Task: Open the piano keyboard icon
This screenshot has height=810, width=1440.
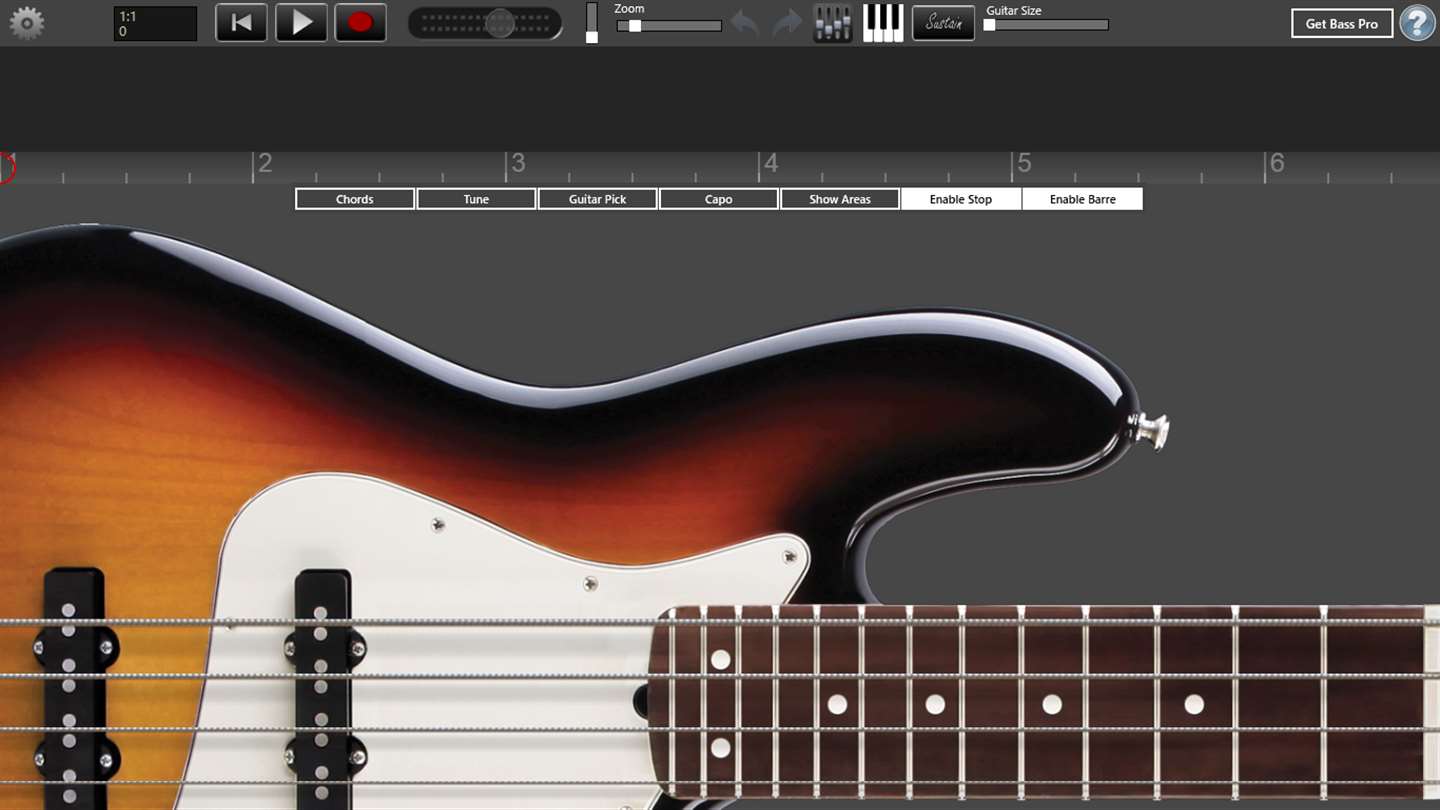Action: click(x=883, y=23)
